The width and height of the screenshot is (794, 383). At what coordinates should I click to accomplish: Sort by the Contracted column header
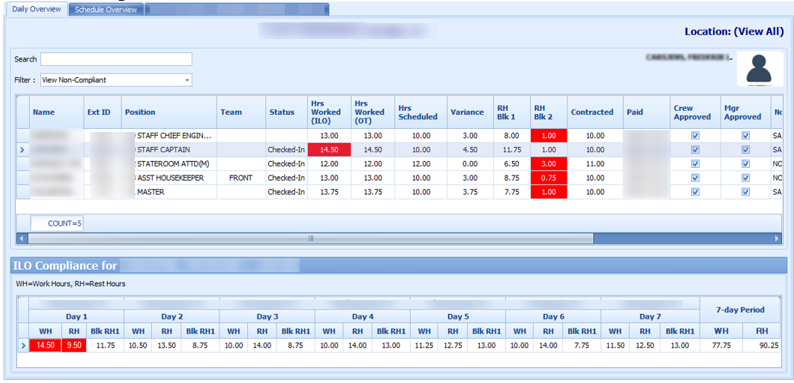[595, 112]
